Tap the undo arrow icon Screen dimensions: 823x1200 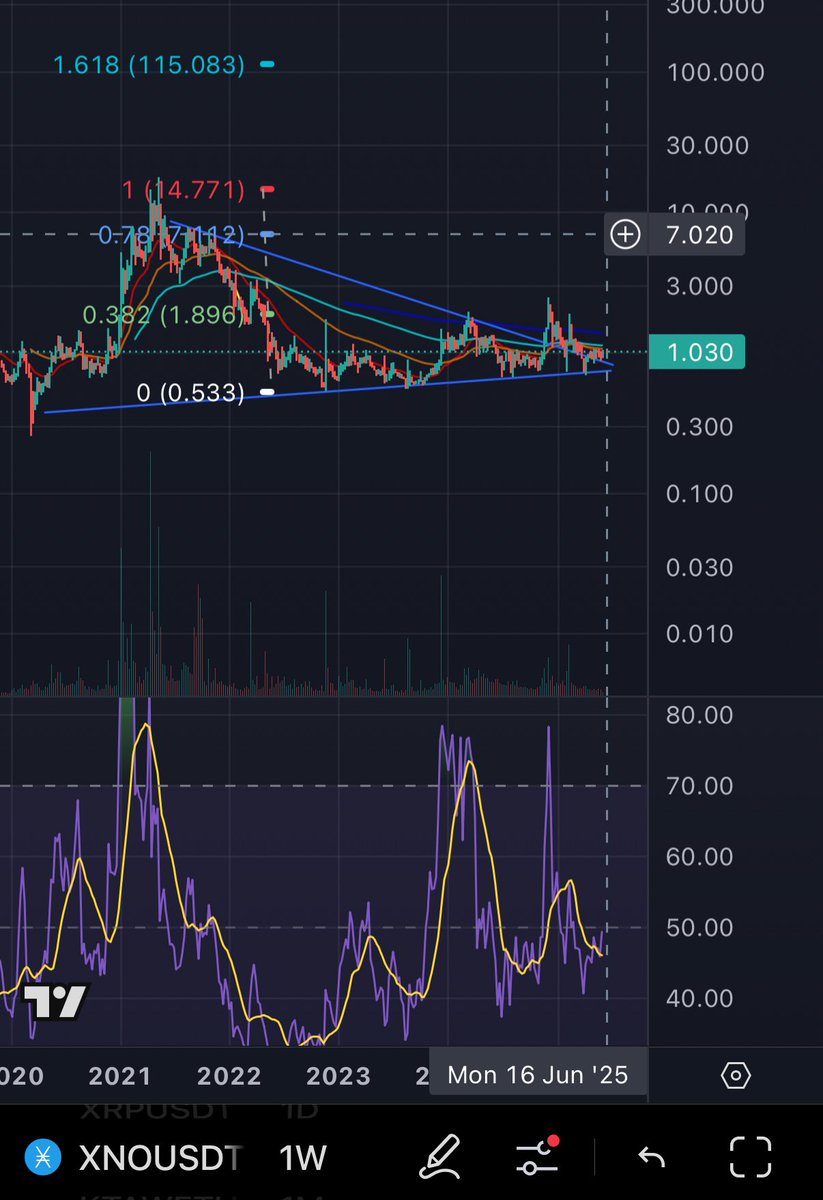(652, 1158)
